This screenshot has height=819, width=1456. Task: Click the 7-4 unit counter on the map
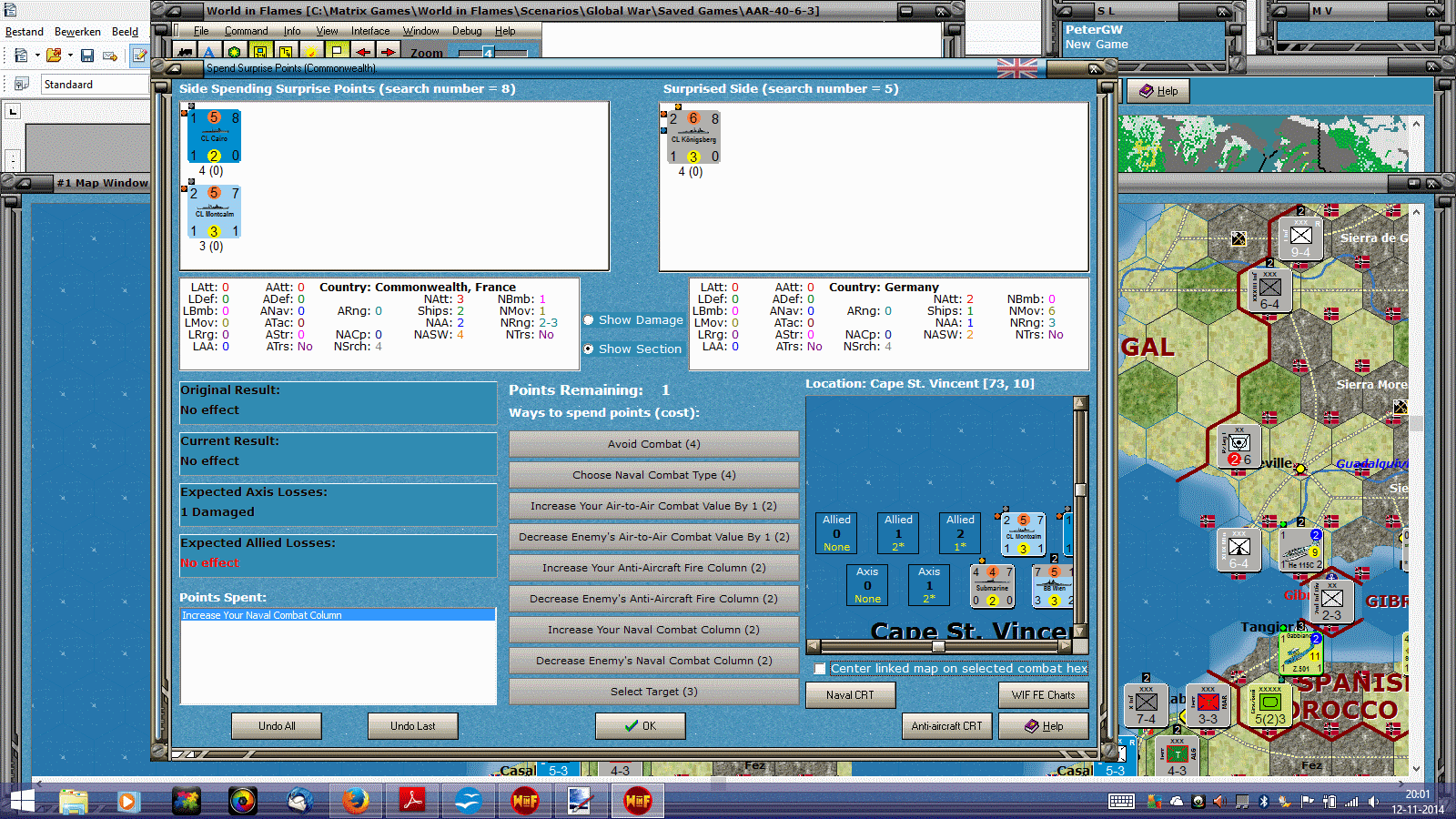(x=1146, y=706)
